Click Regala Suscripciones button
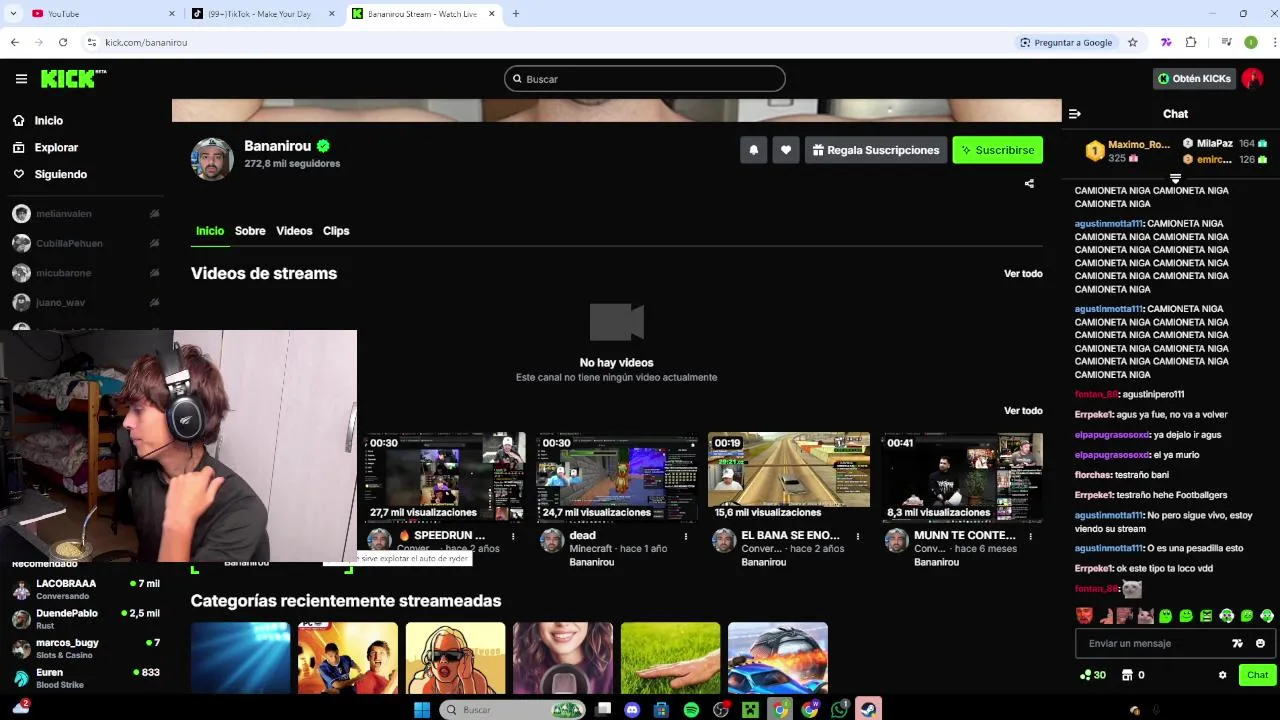 click(876, 150)
